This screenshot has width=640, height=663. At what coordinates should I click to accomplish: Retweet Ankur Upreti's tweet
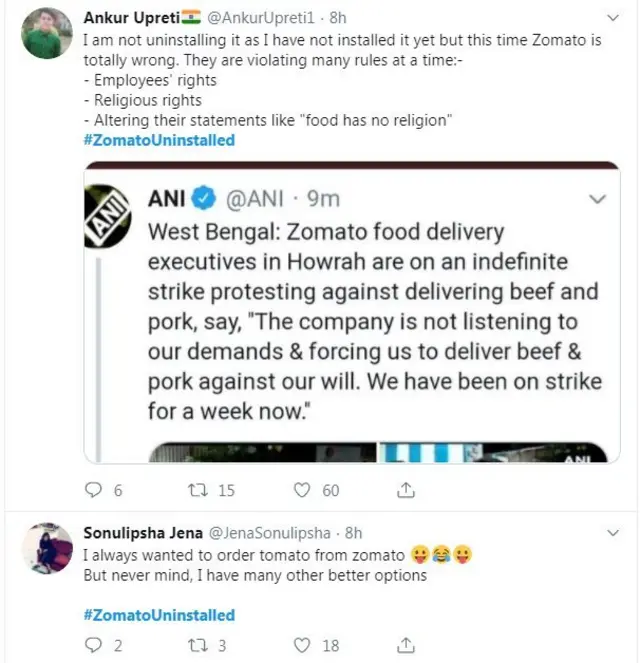coord(198,490)
